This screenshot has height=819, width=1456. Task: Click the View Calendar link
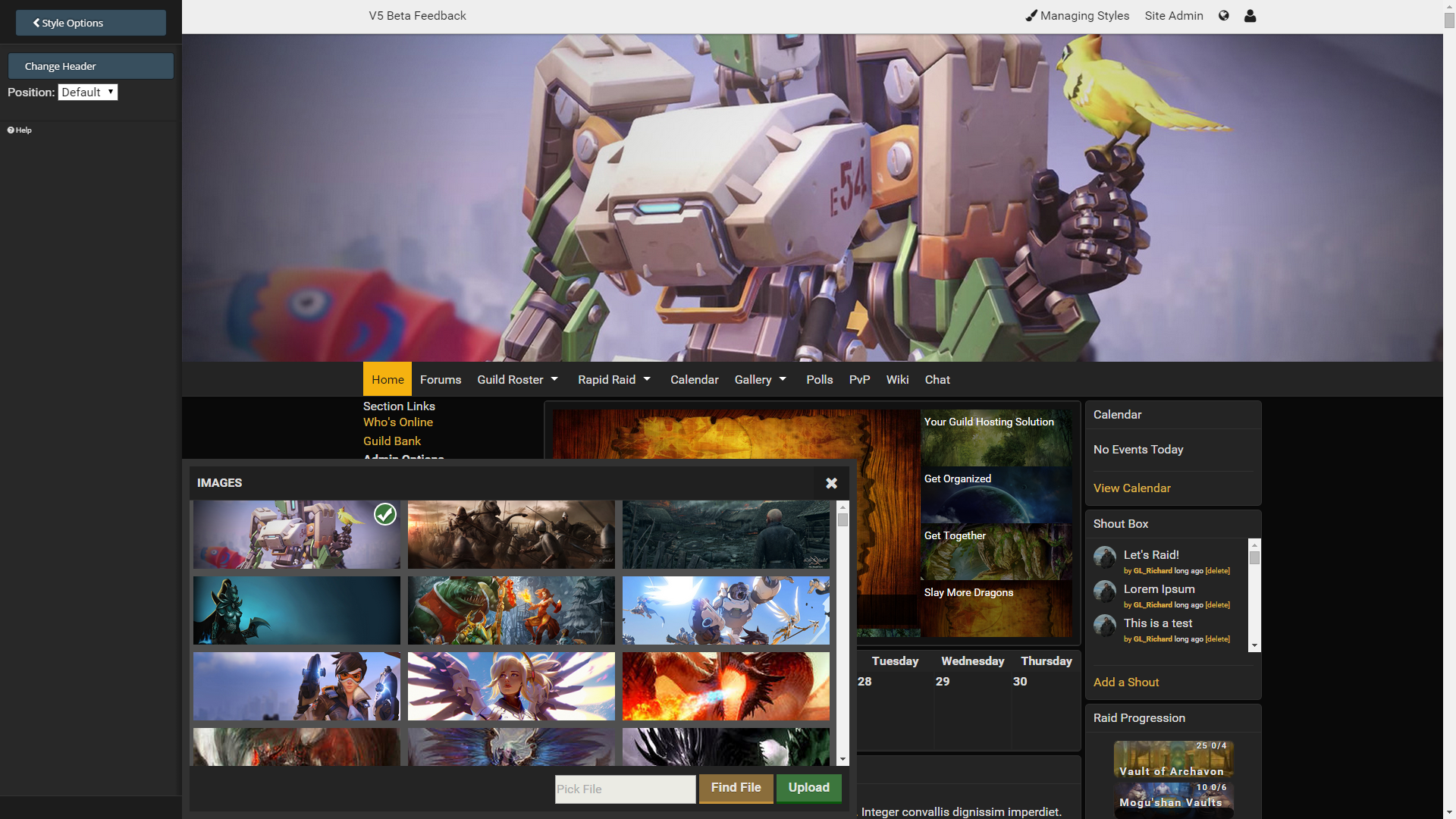(1132, 488)
